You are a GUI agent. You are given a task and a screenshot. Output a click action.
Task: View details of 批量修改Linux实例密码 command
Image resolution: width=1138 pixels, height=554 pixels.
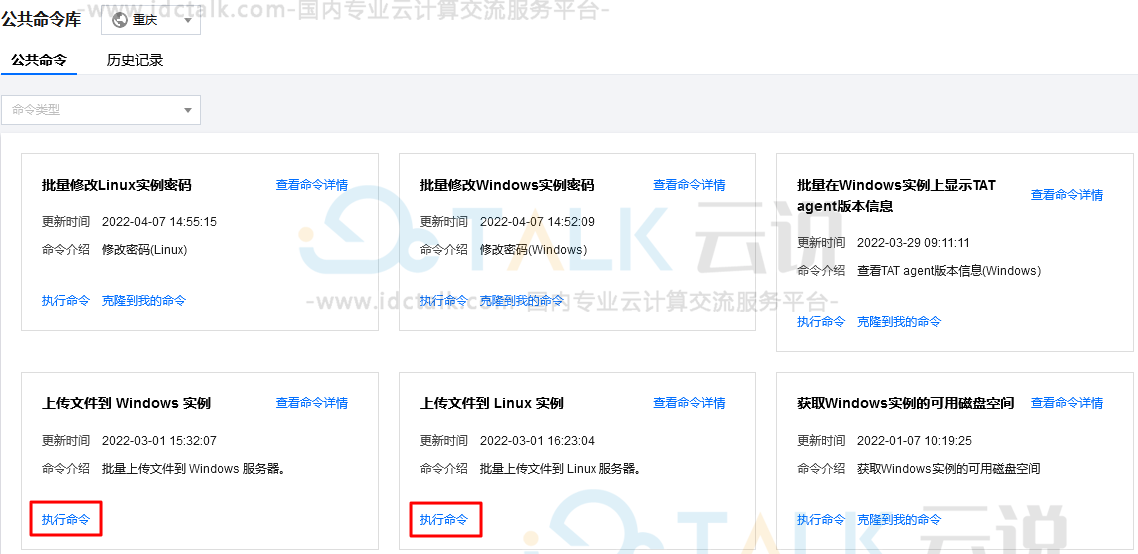click(x=311, y=185)
